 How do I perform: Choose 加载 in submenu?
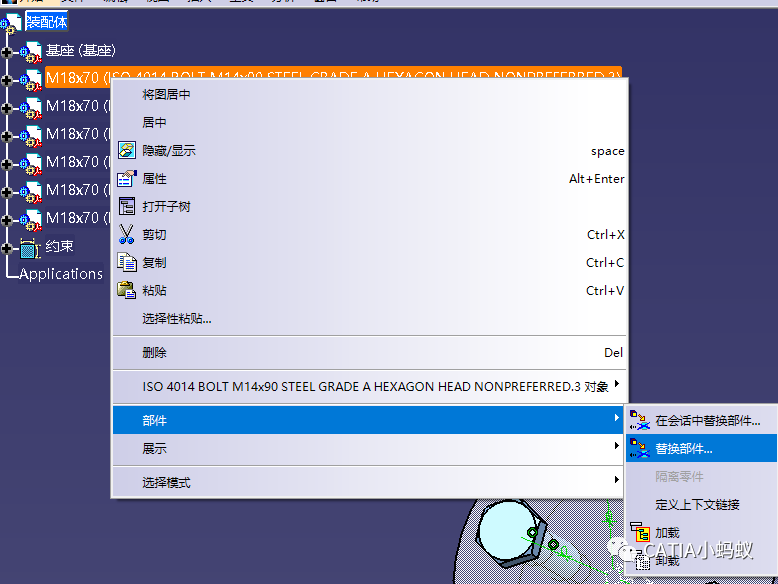[x=702, y=532]
